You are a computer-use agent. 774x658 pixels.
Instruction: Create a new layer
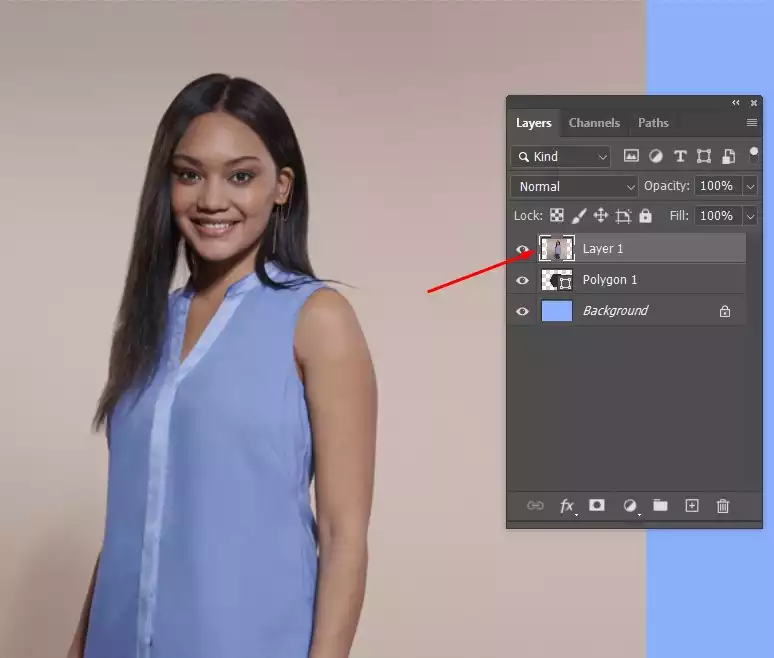click(x=692, y=505)
